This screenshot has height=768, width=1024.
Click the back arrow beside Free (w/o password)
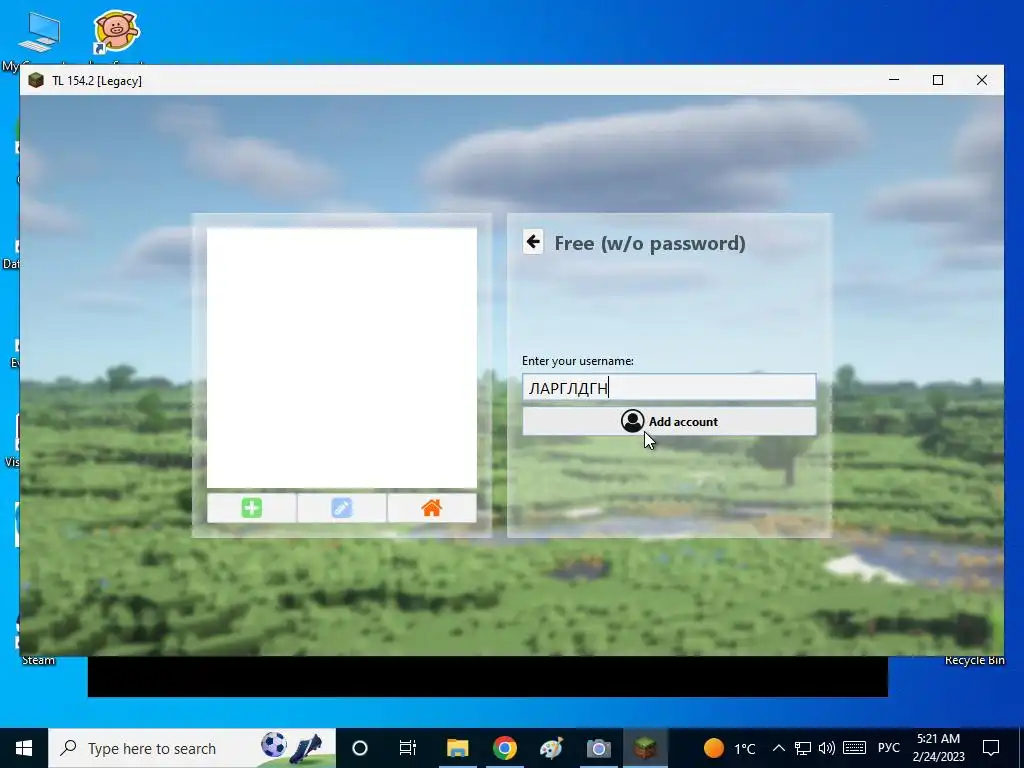[533, 242]
